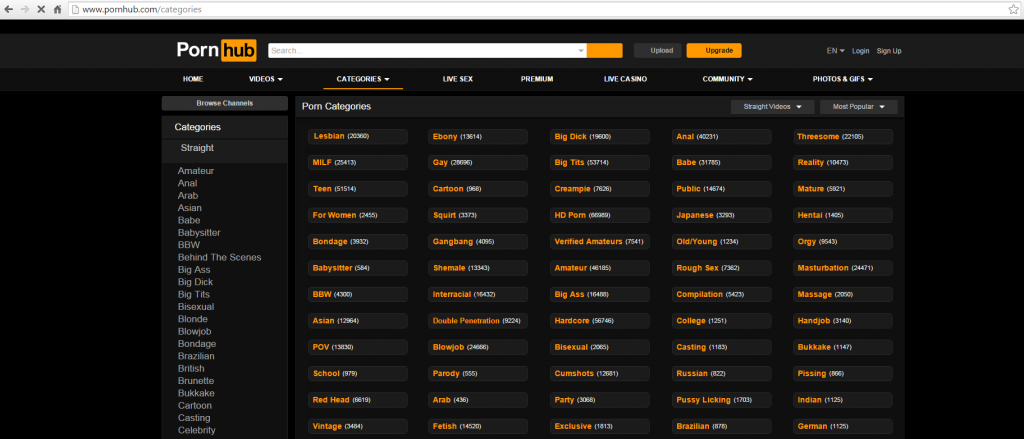Open Blonde in the sidebar list

coord(193,319)
